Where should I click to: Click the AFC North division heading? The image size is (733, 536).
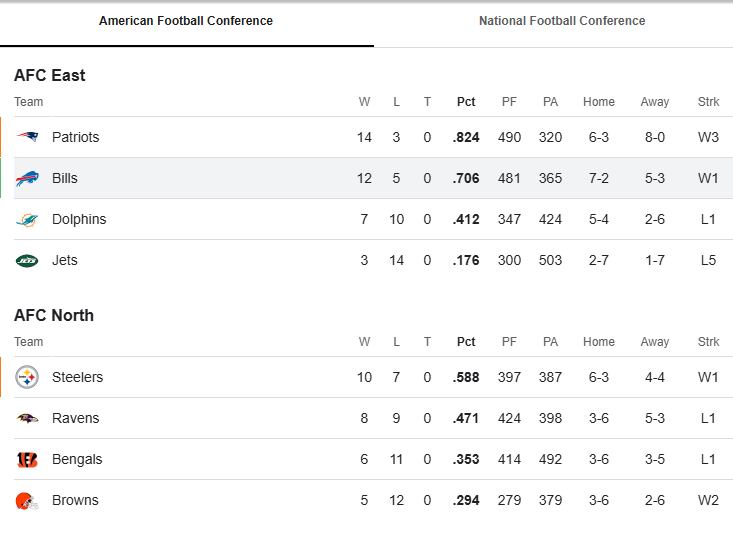coord(54,315)
